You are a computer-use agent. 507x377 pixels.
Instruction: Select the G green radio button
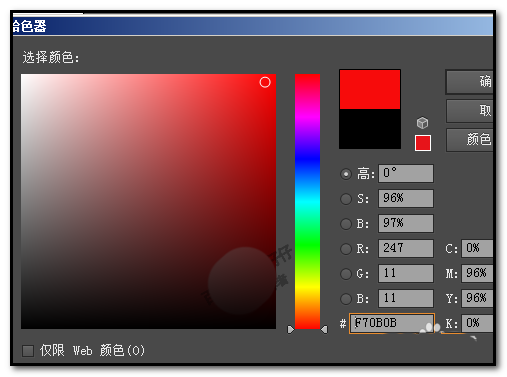(346, 274)
